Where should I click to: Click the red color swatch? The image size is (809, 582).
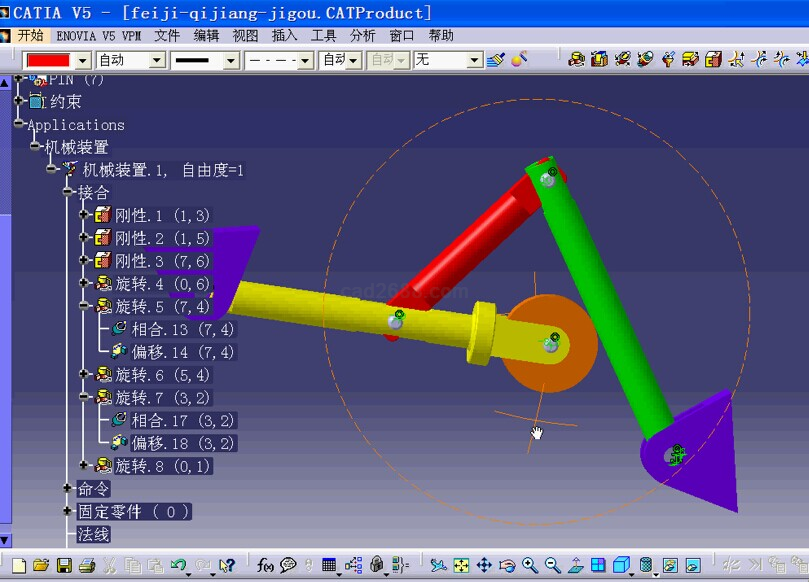(48, 60)
